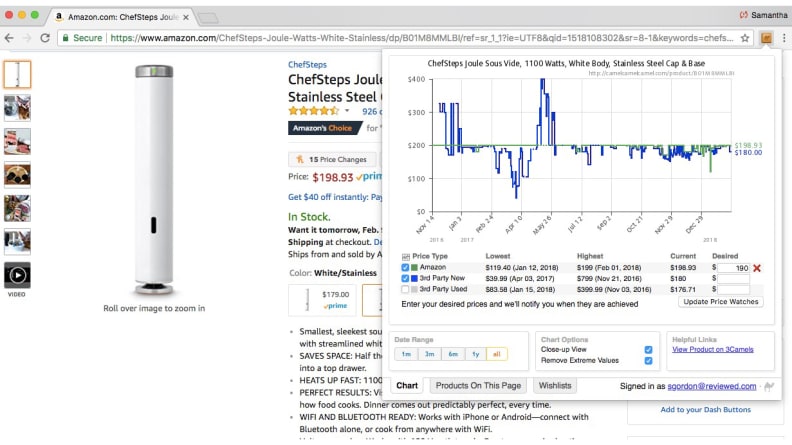This screenshot has width=792, height=445.
Task: Set date range to 1y
Action: (475, 354)
